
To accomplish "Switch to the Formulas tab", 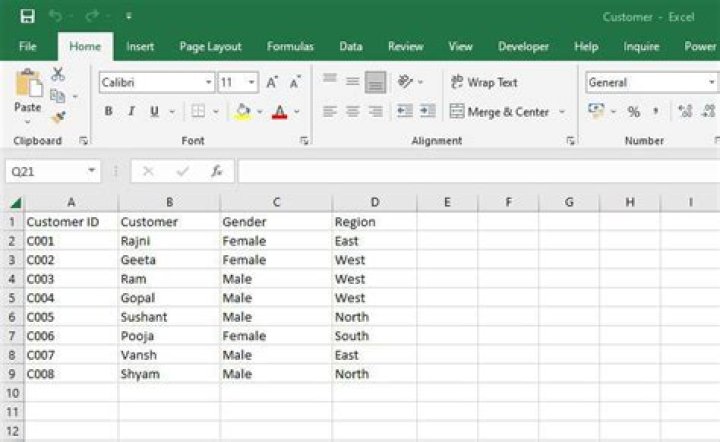I will pos(290,46).
